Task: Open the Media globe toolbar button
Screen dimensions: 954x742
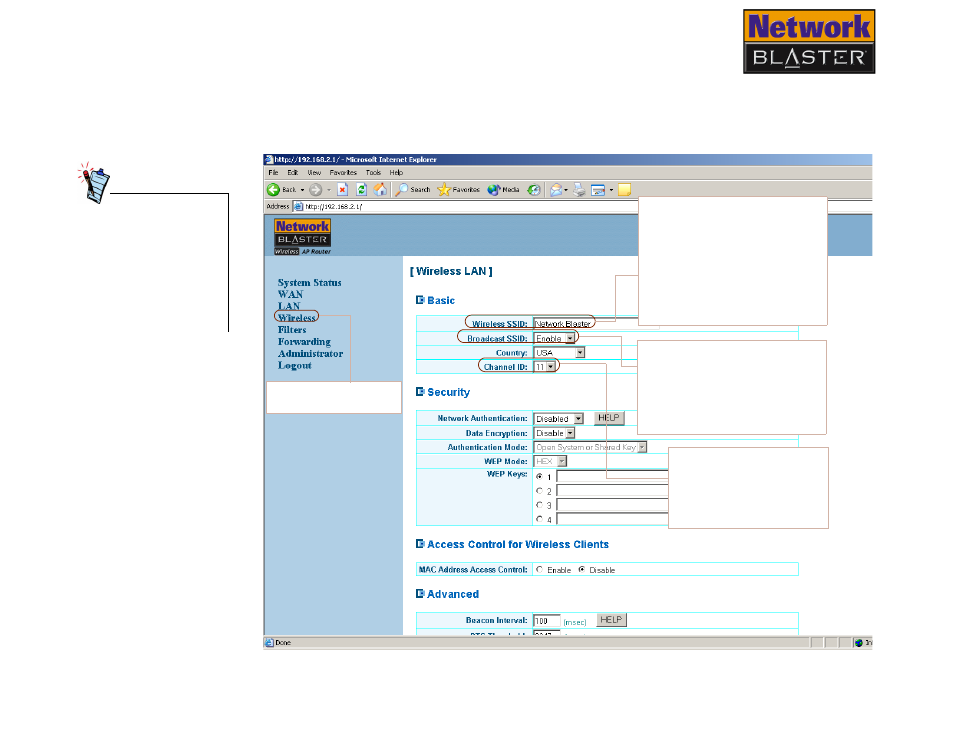Action: click(x=503, y=190)
